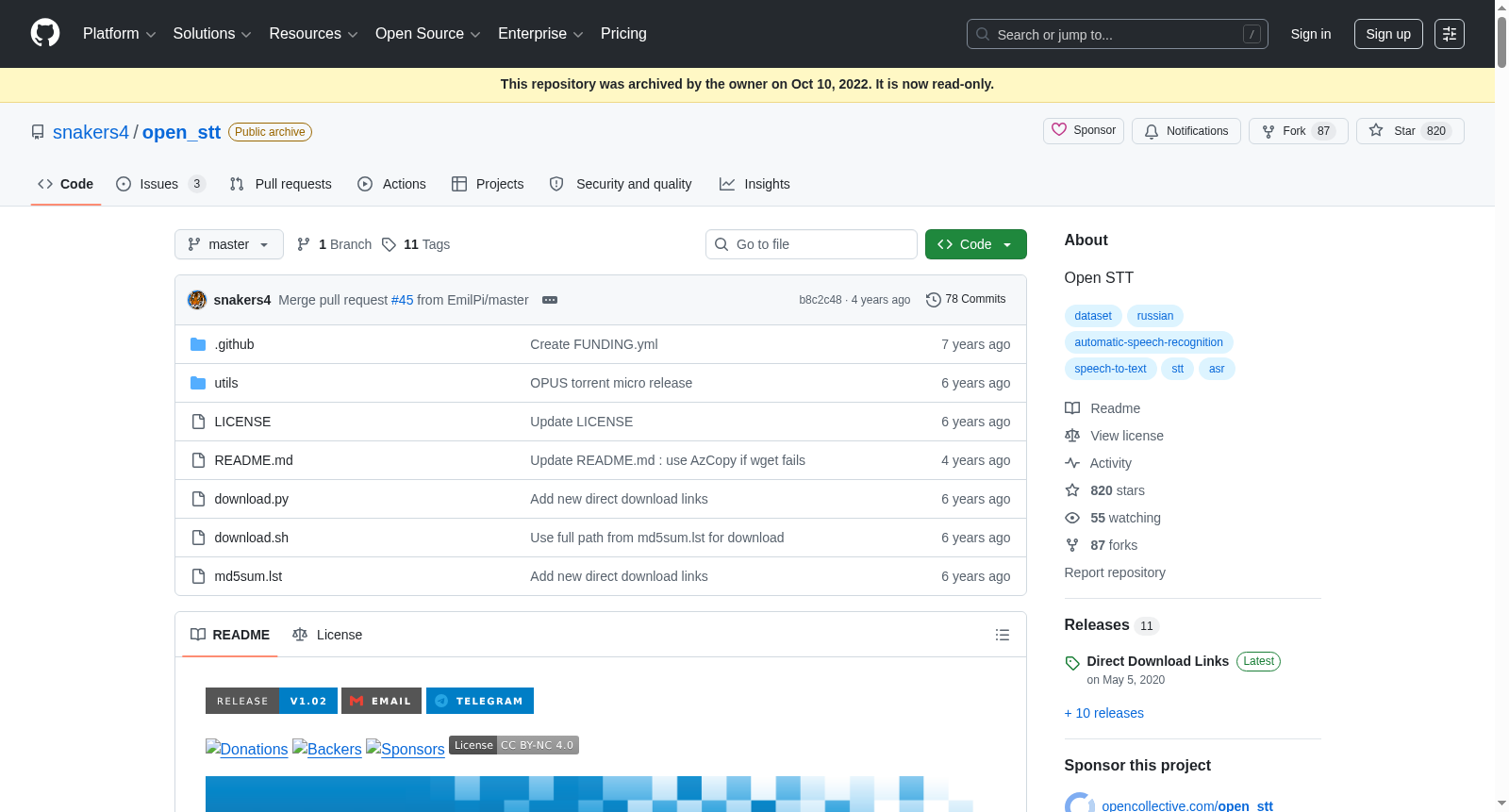The height and width of the screenshot is (812, 1509).
Task: Click the GitHub logo icon
Action: pos(45,34)
